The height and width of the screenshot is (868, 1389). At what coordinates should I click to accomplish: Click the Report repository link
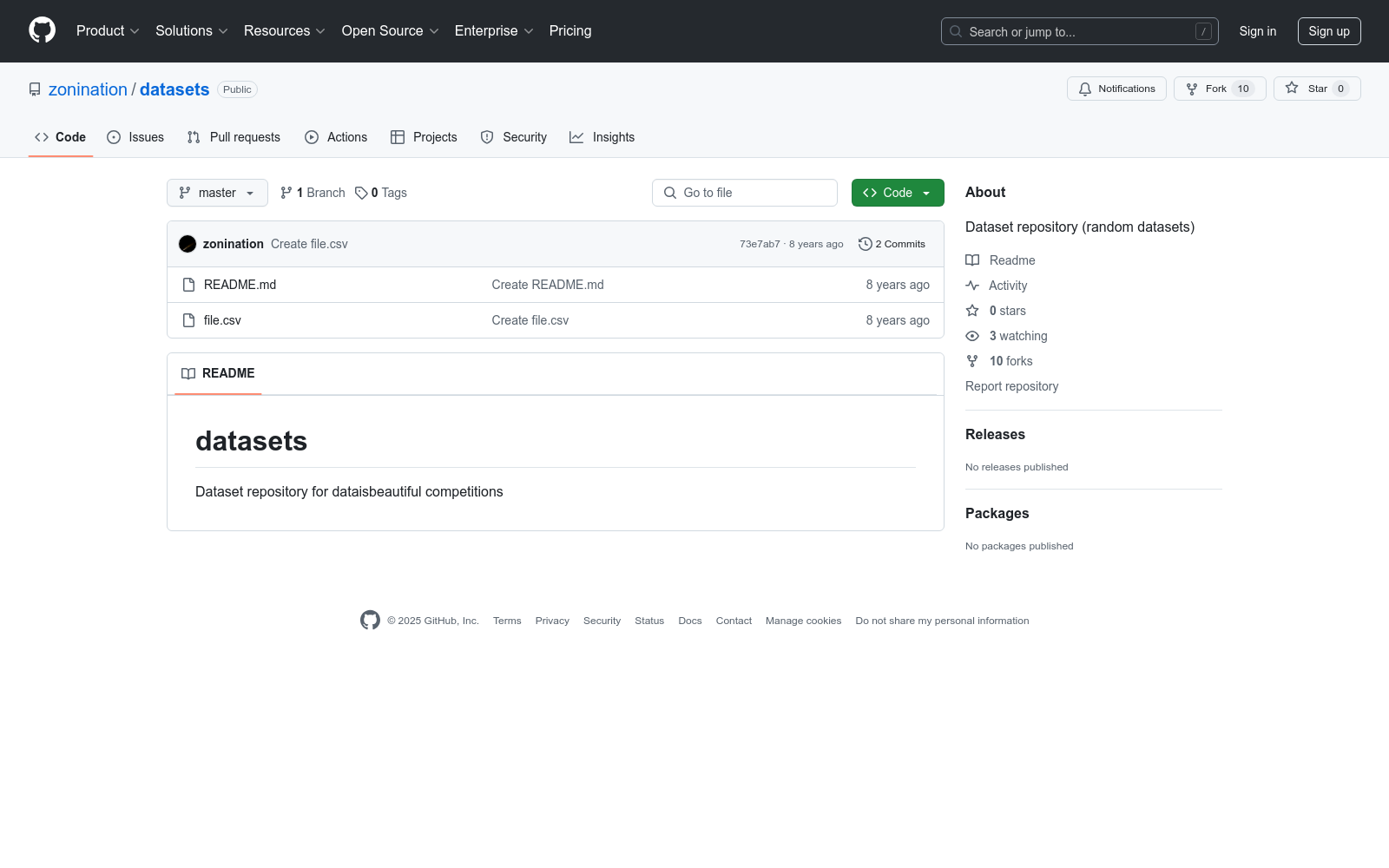coord(1011,386)
